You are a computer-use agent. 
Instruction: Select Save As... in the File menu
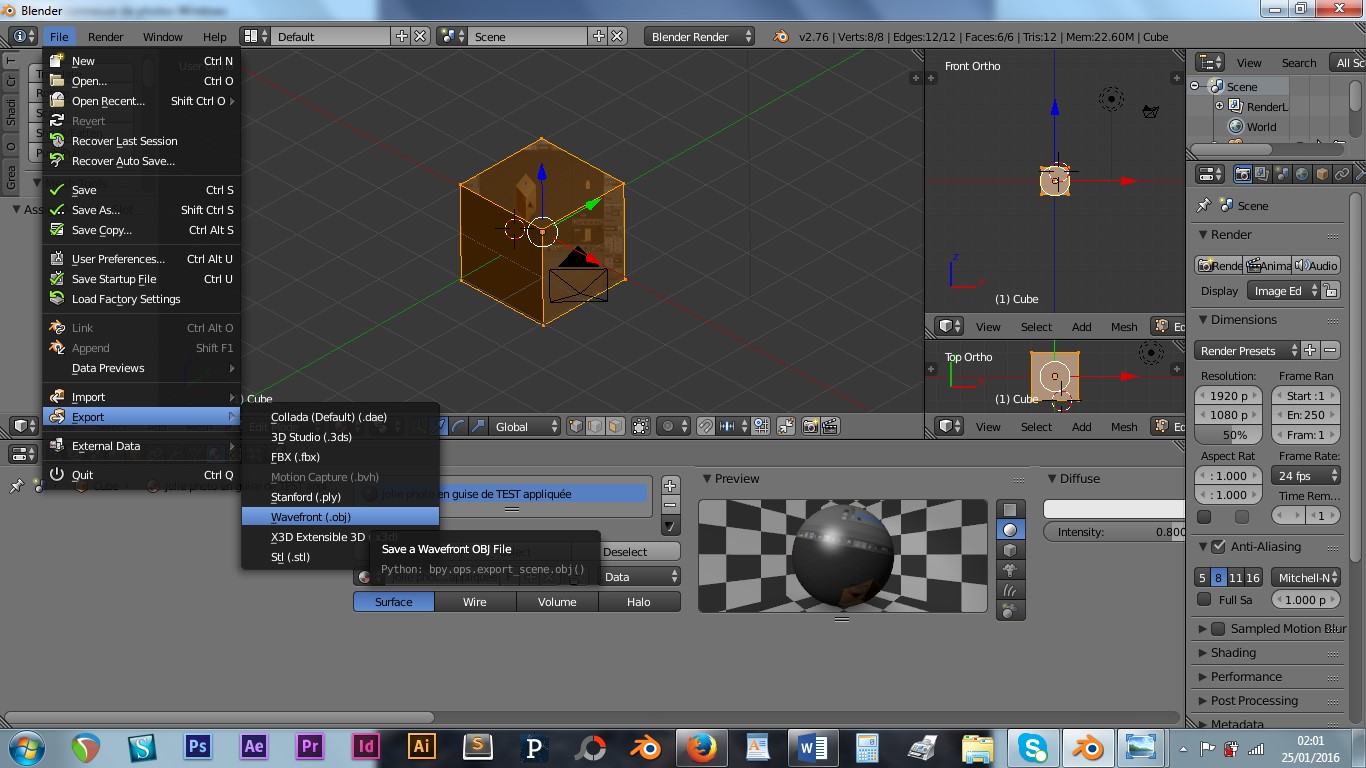click(96, 210)
